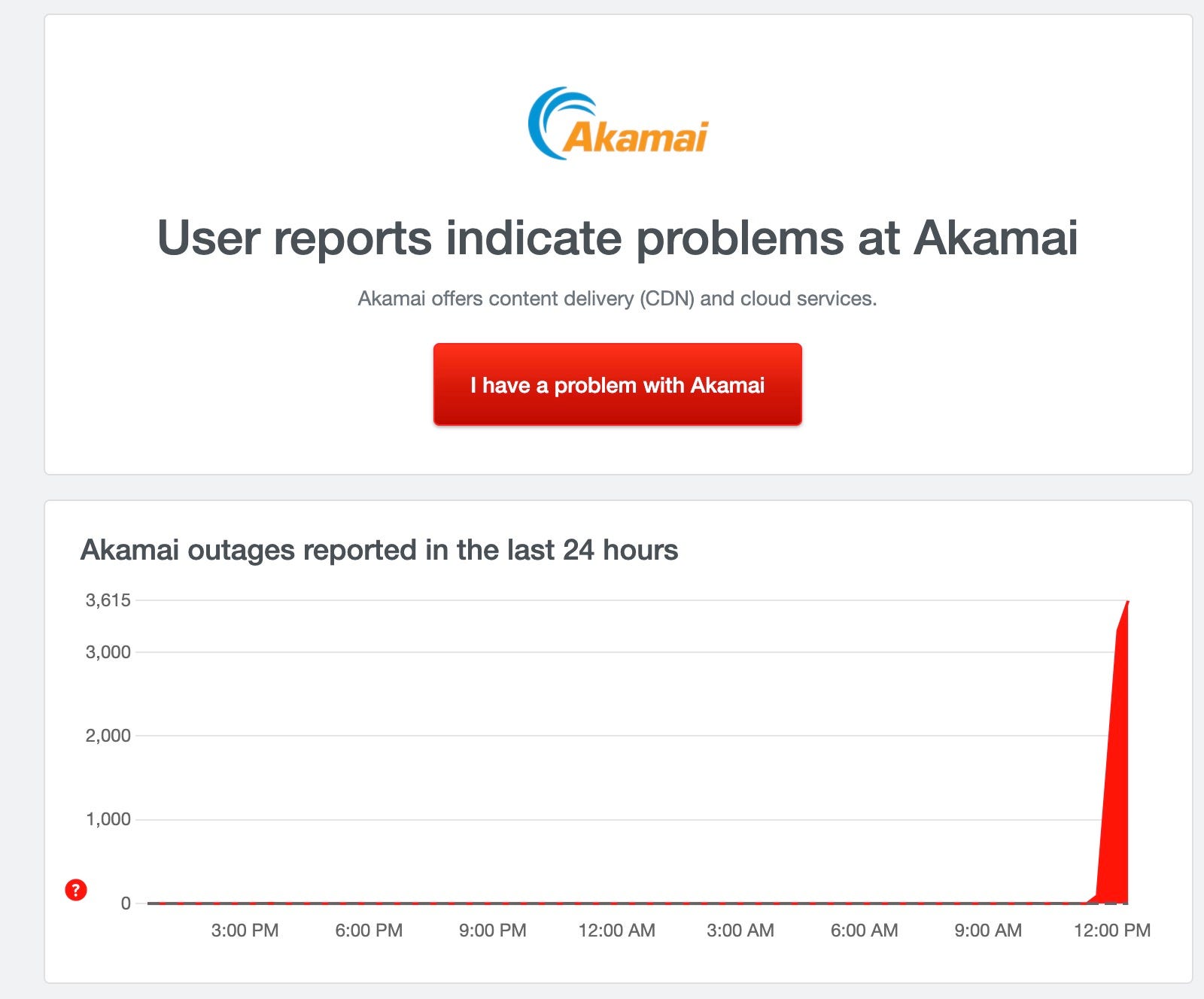Click the 3,000 y-axis label
Image resolution: width=1204 pixels, height=999 pixels.
click(108, 652)
